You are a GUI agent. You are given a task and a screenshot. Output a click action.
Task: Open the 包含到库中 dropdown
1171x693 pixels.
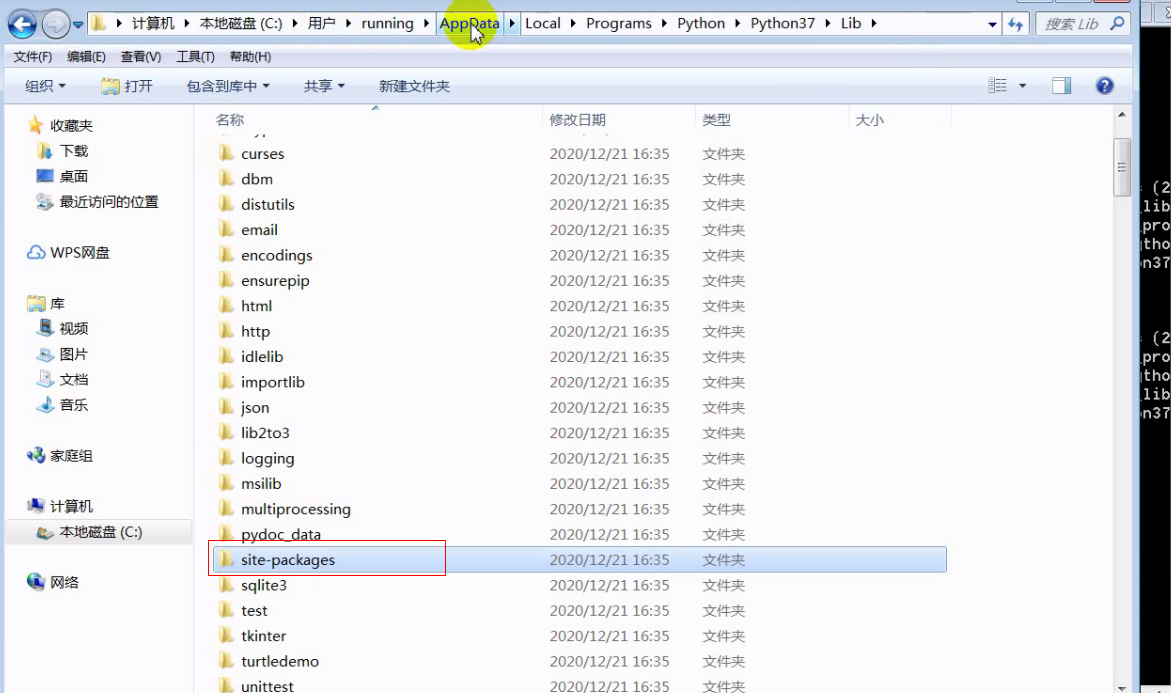(228, 86)
